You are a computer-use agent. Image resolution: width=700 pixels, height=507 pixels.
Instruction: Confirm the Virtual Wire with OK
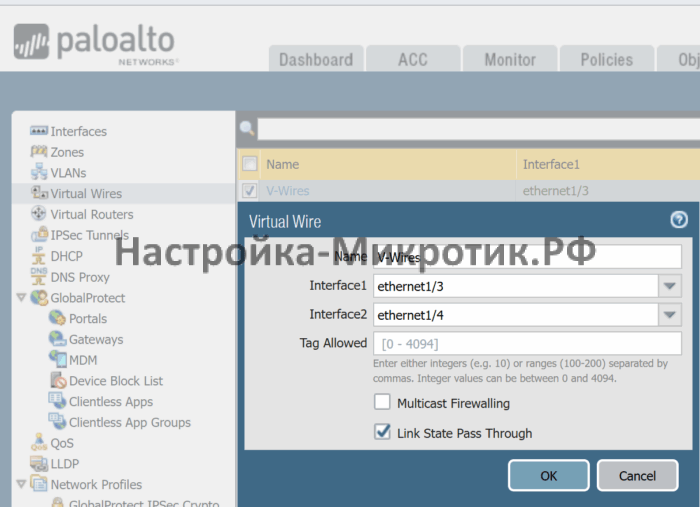(549, 475)
